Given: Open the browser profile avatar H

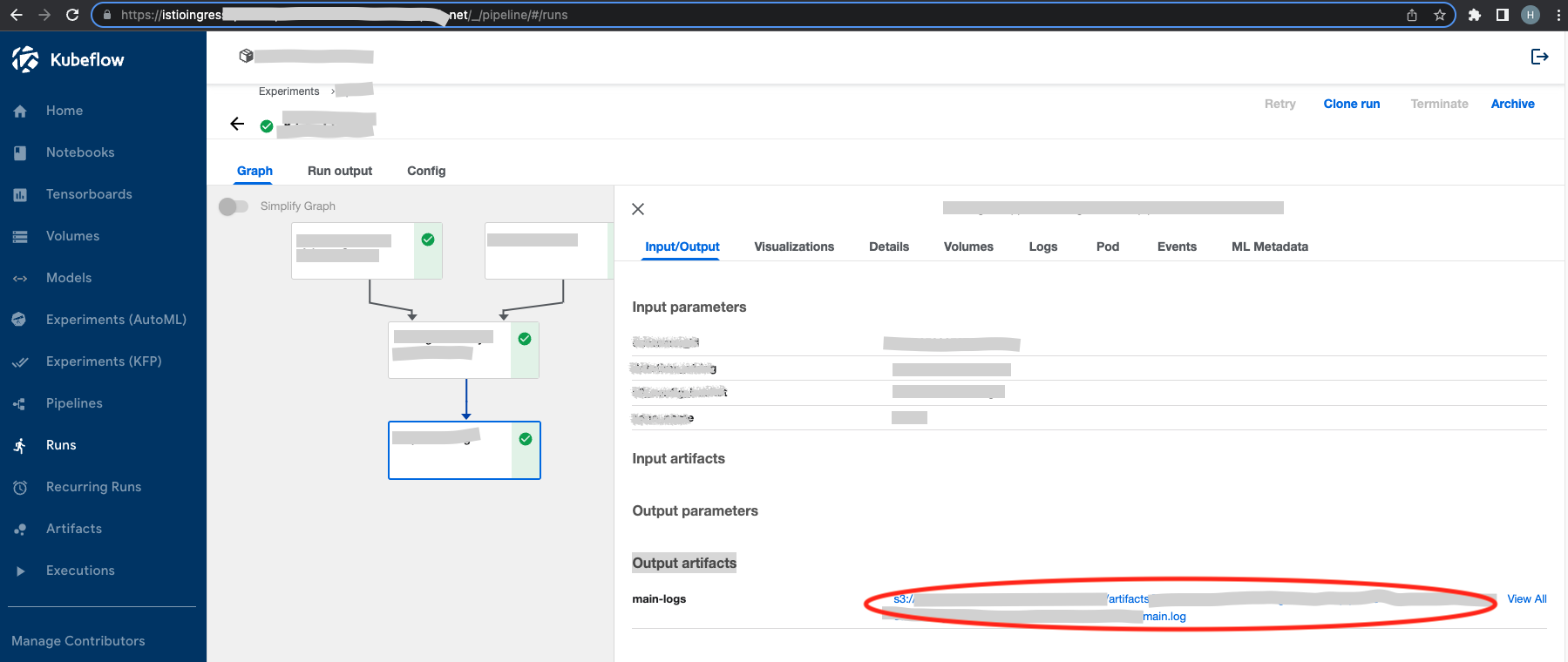Looking at the screenshot, I should click(1531, 15).
